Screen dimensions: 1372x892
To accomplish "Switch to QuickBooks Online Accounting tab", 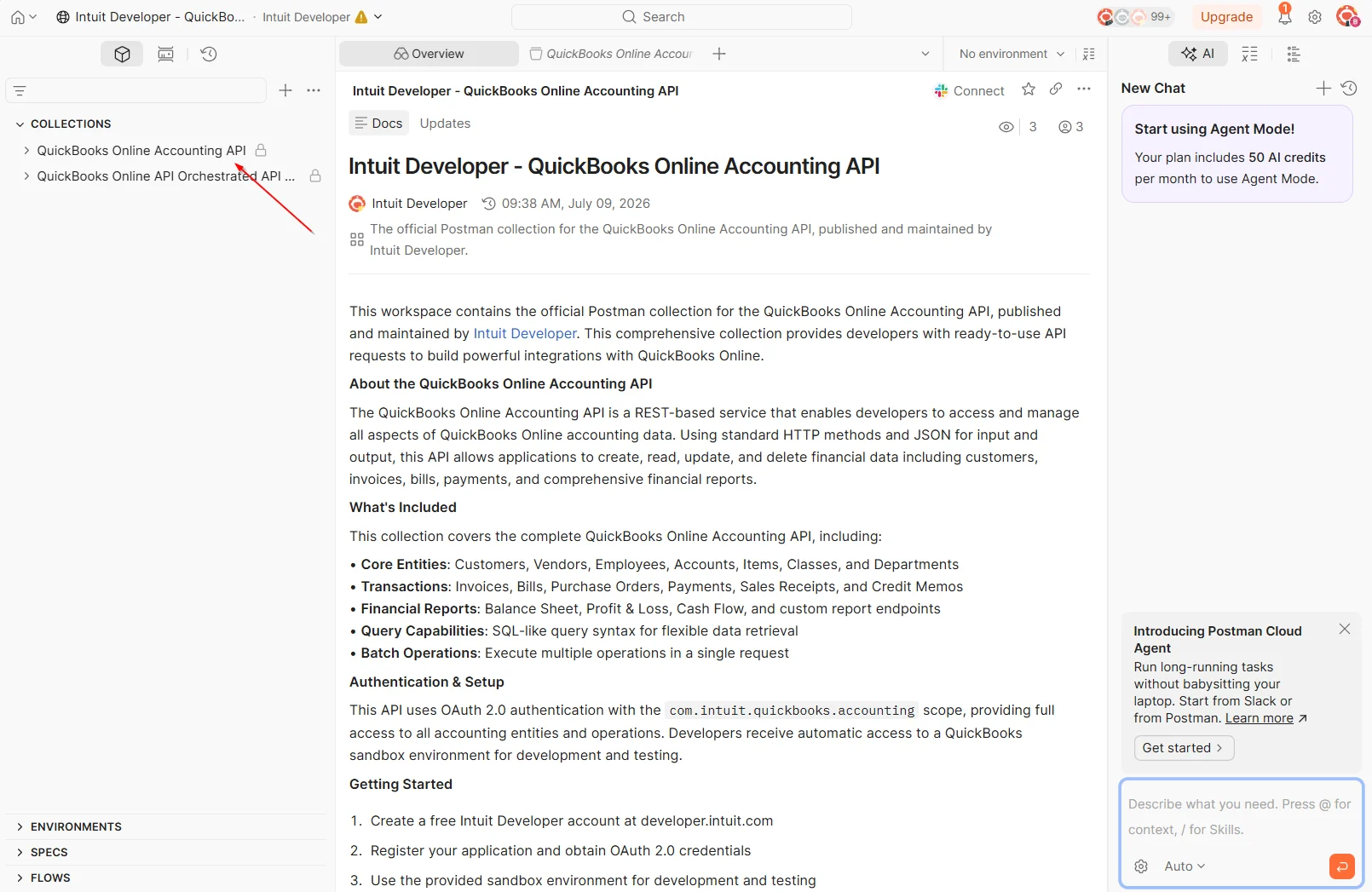I will 611,54.
